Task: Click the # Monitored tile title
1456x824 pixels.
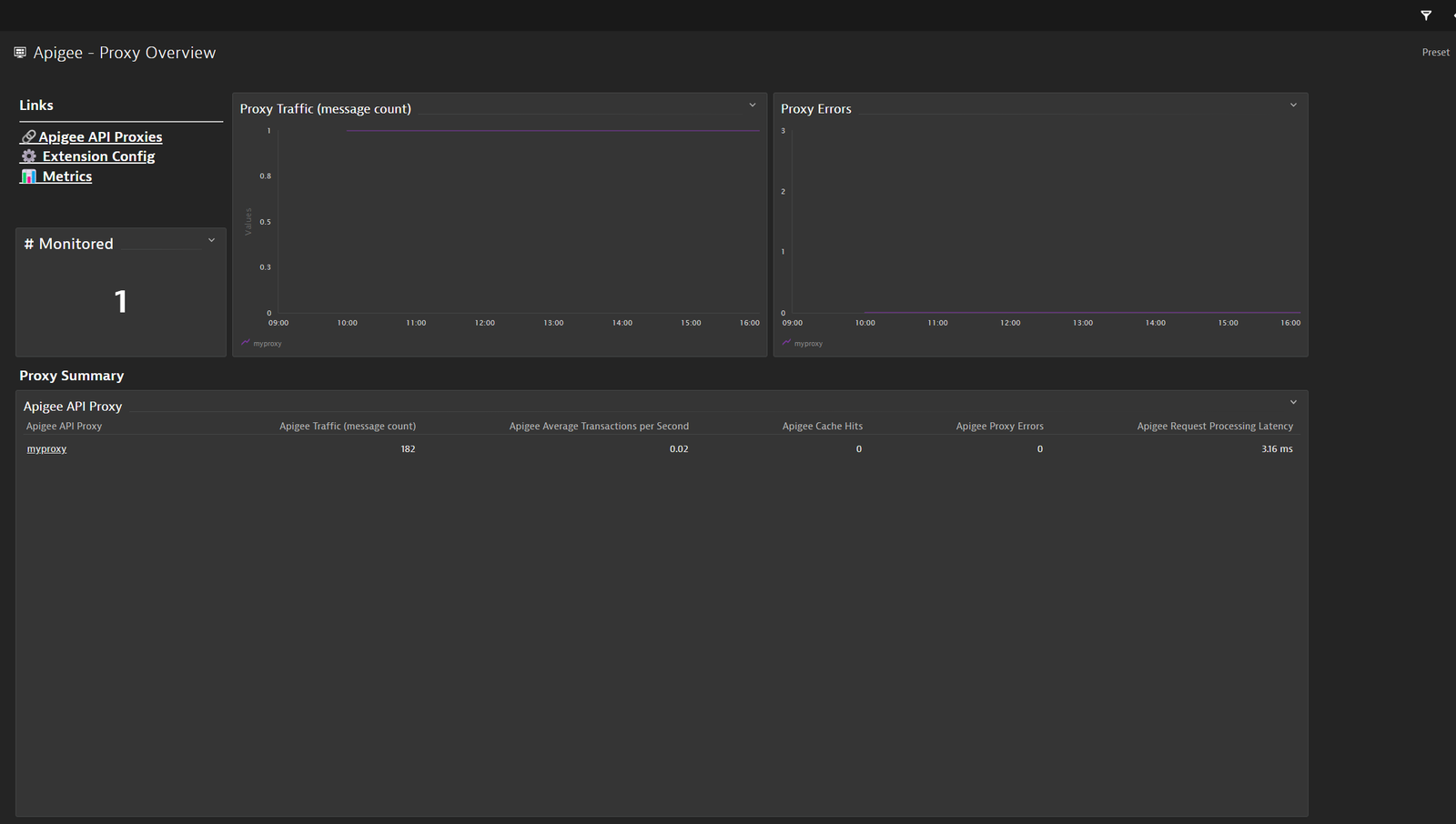Action: point(69,244)
